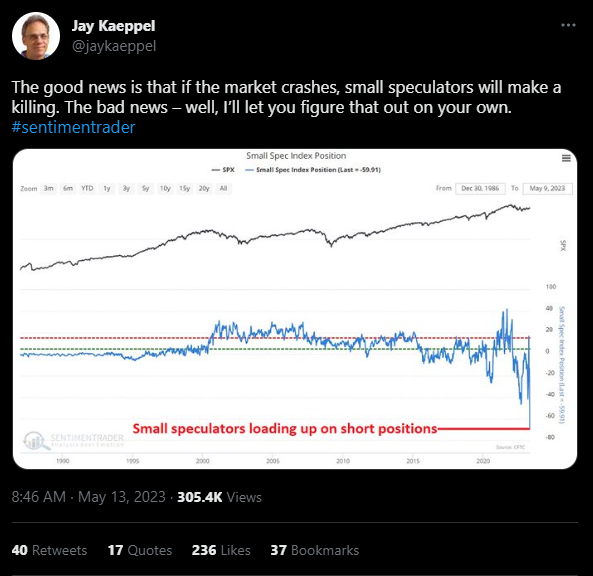Open the @jaykaeppel handle link
Screen dimensions: 593x576
[x=114, y=46]
